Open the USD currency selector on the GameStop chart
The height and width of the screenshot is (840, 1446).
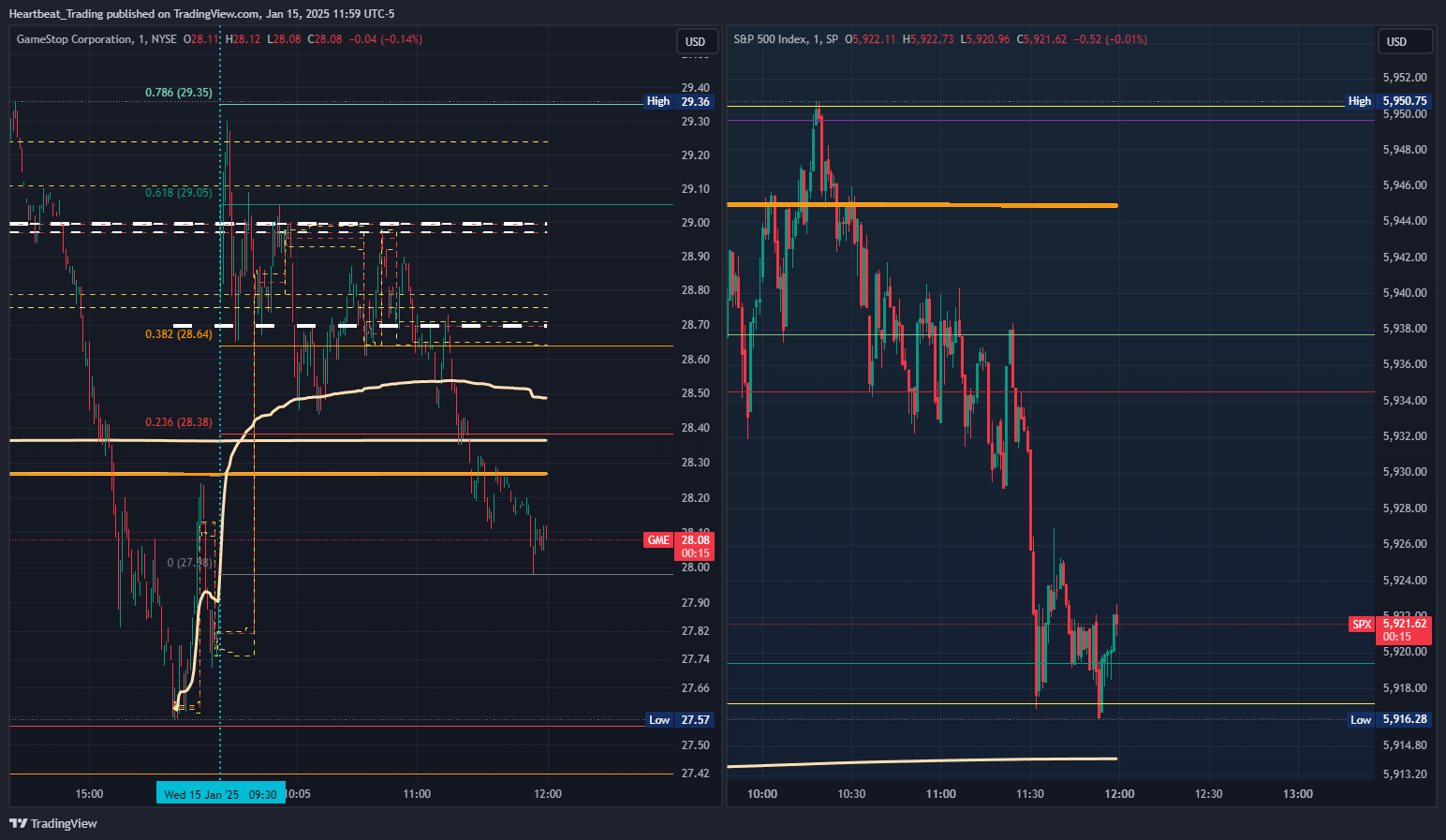[x=696, y=41]
